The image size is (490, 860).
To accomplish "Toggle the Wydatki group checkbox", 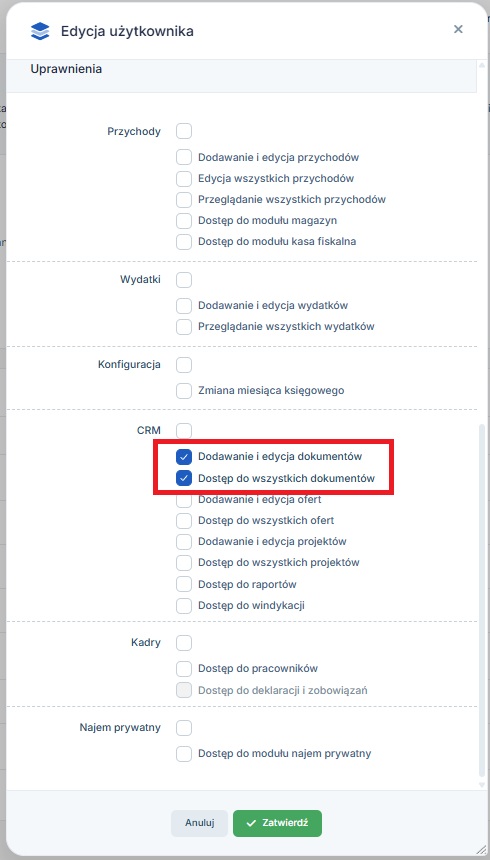I will [x=184, y=280].
